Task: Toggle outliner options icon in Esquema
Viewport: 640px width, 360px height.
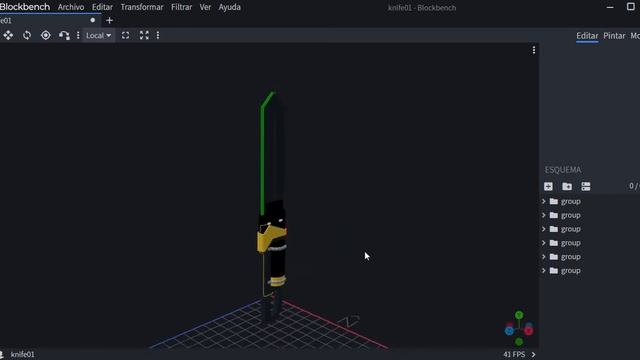Action: (586, 187)
